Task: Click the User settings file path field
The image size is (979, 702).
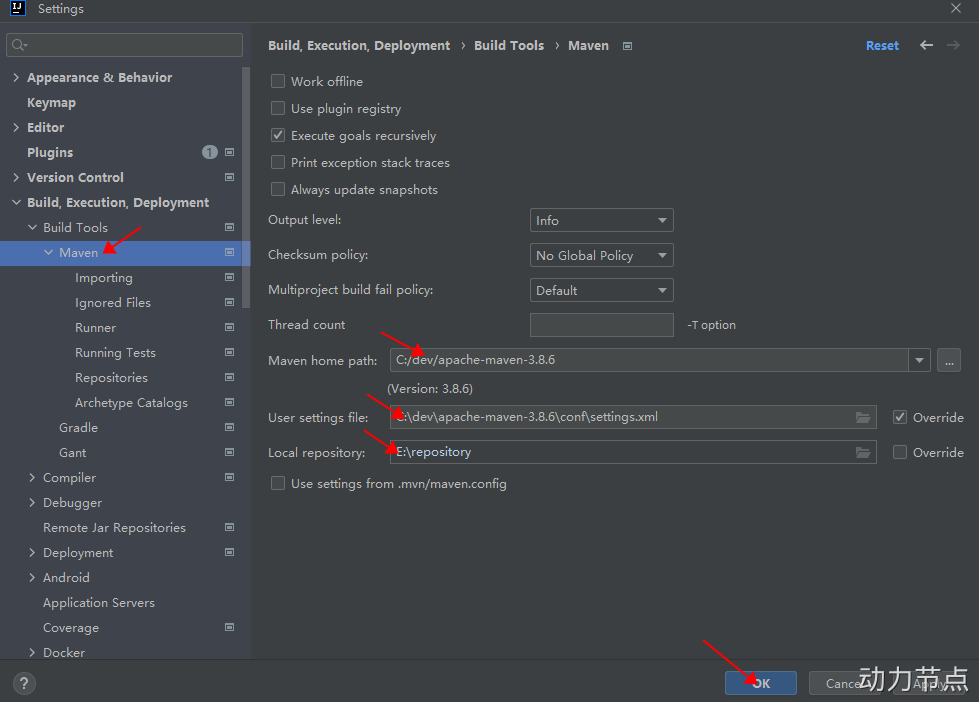Action: point(633,417)
